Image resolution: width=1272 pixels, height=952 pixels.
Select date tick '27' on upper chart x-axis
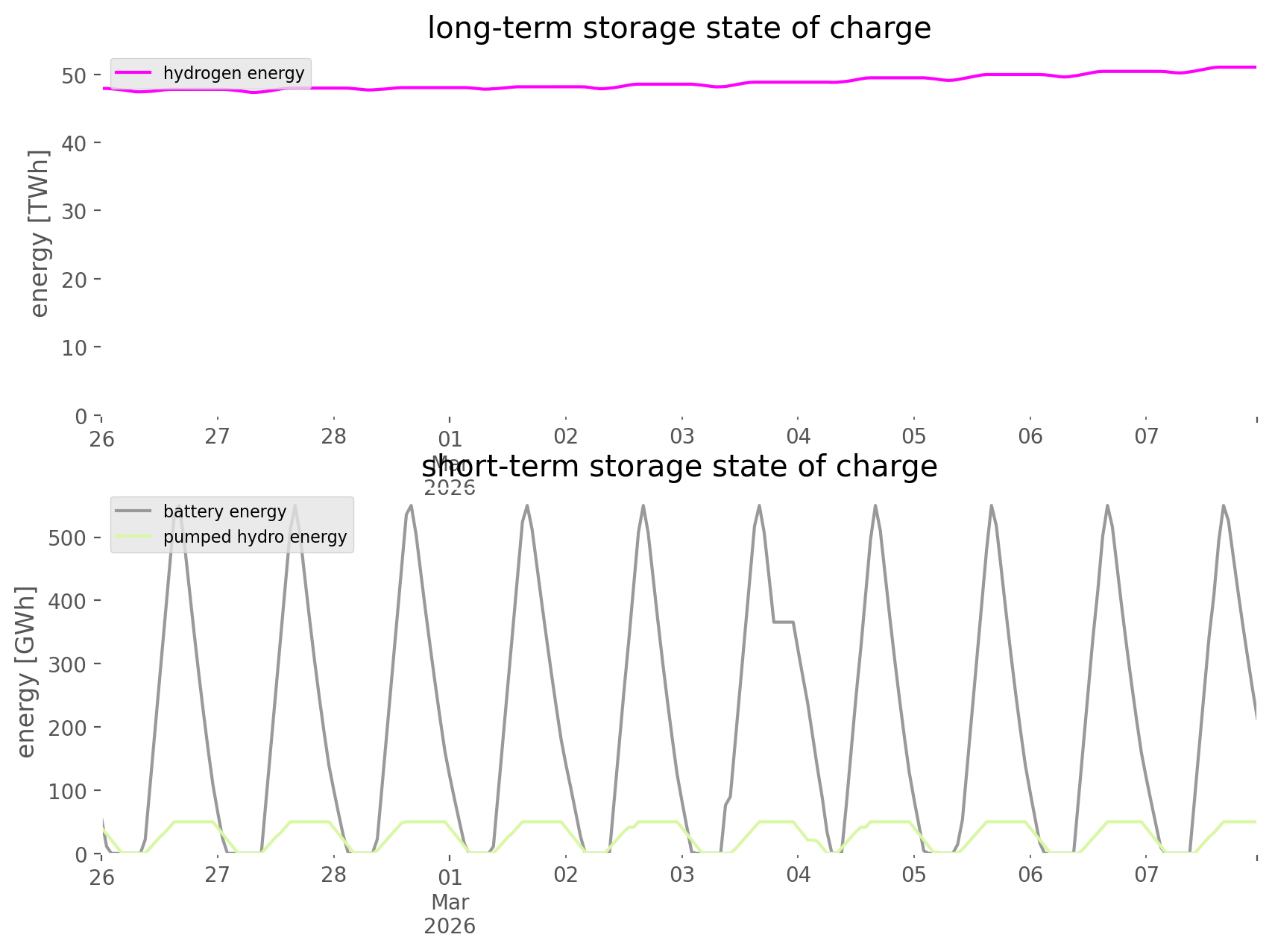(217, 437)
